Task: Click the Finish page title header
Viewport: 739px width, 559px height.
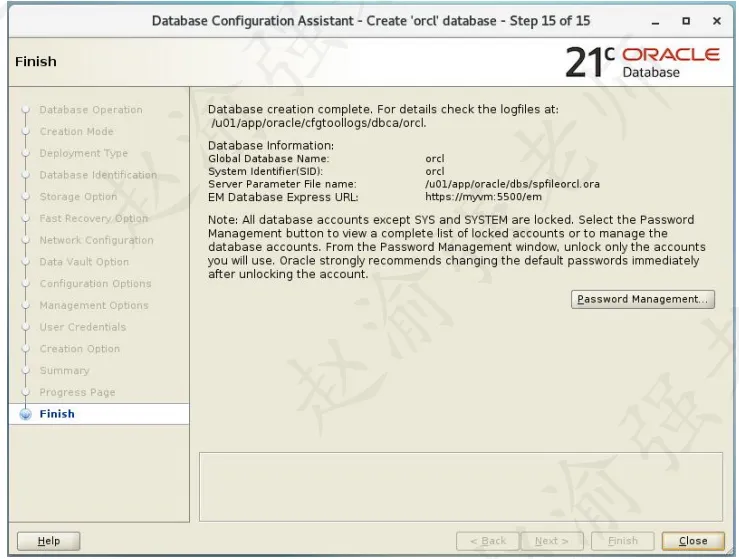Action: pos(36,62)
